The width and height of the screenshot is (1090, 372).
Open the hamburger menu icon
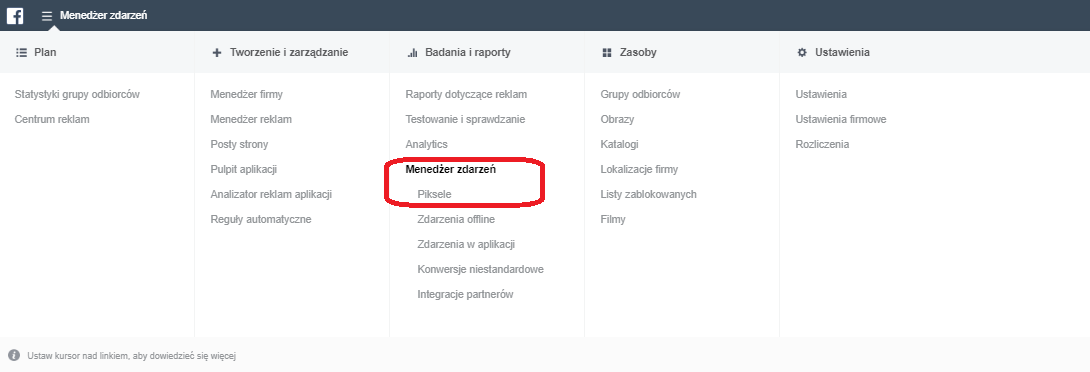point(47,15)
